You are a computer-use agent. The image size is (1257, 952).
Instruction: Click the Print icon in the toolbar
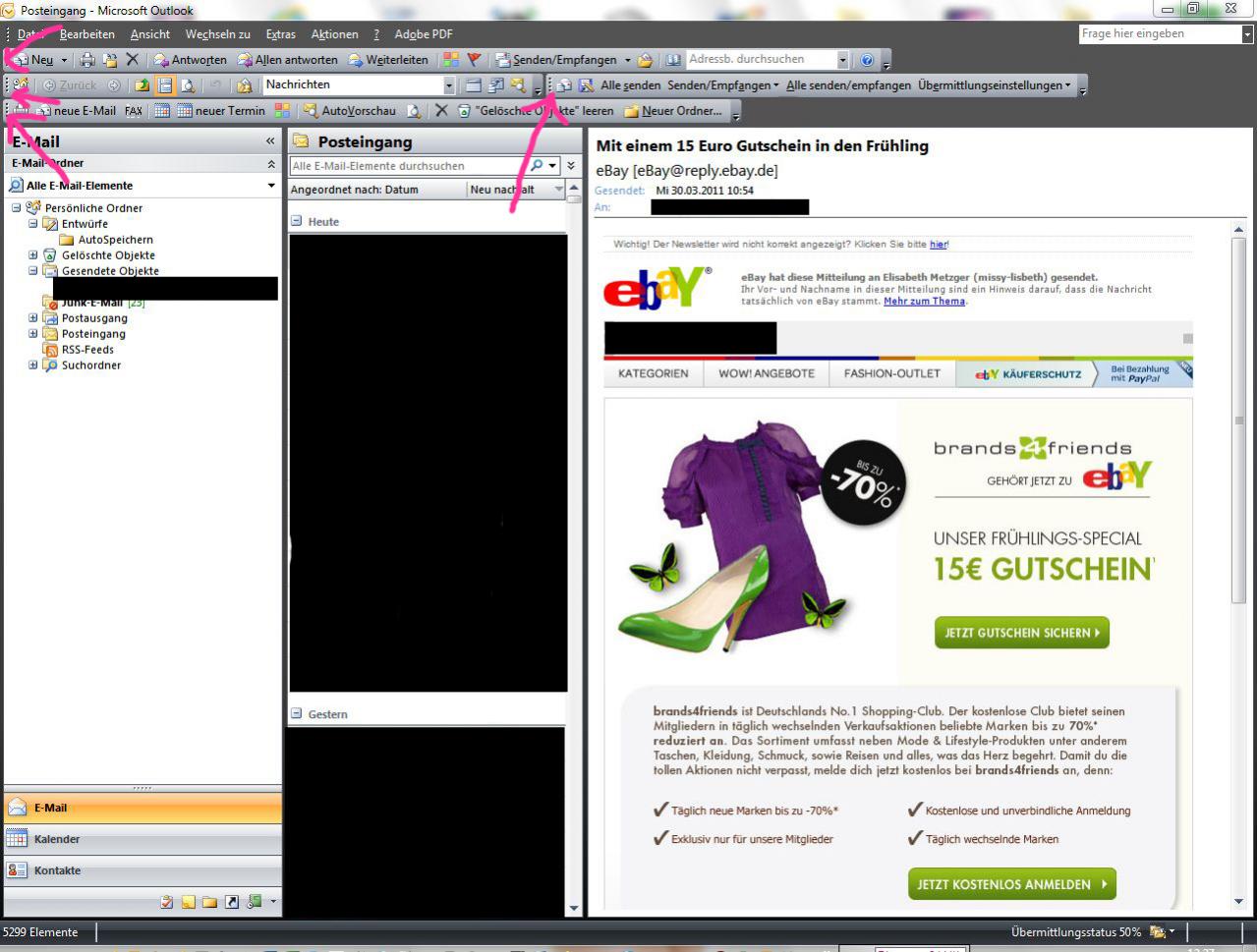(86, 60)
